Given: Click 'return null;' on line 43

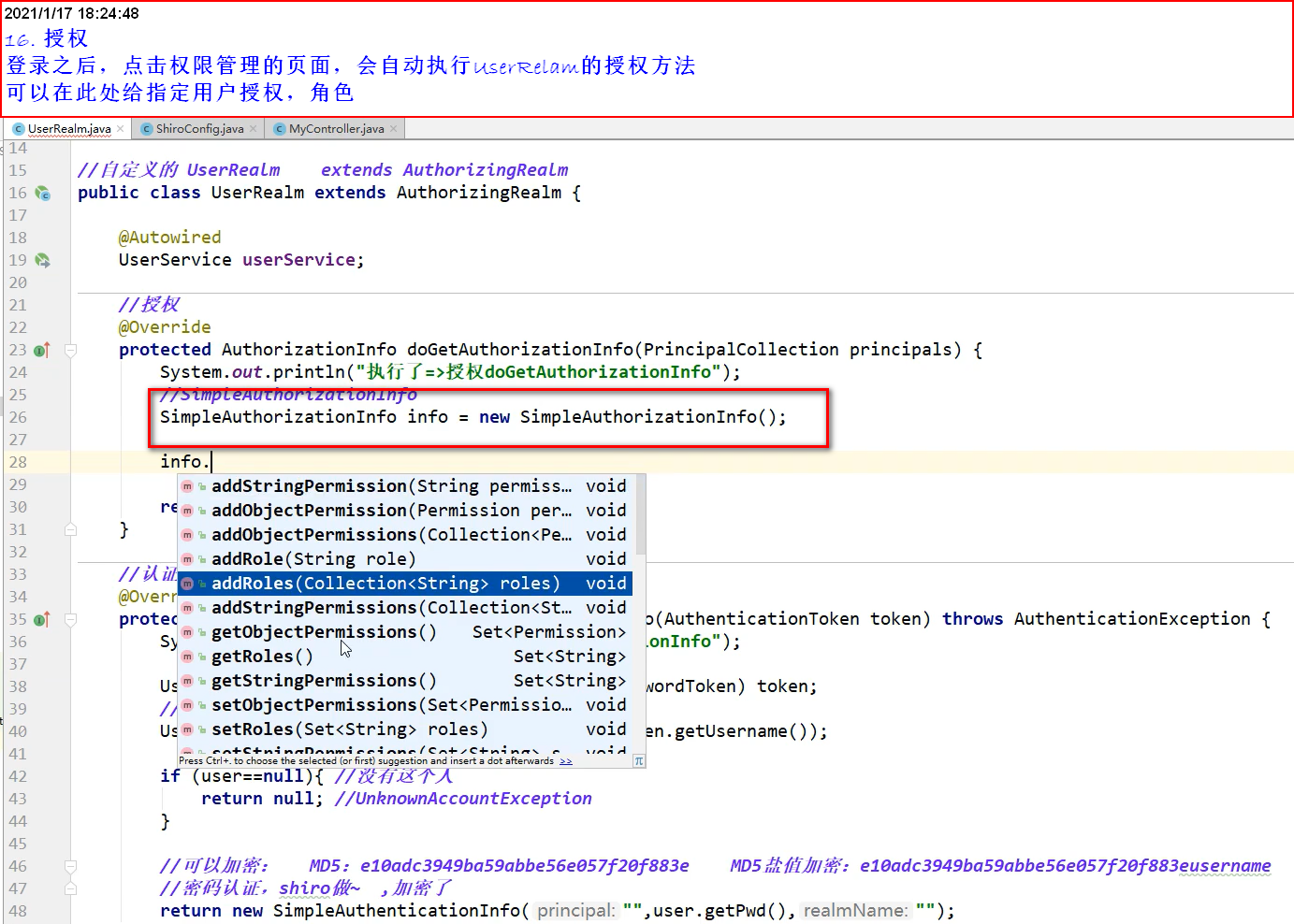Looking at the screenshot, I should [262, 799].
